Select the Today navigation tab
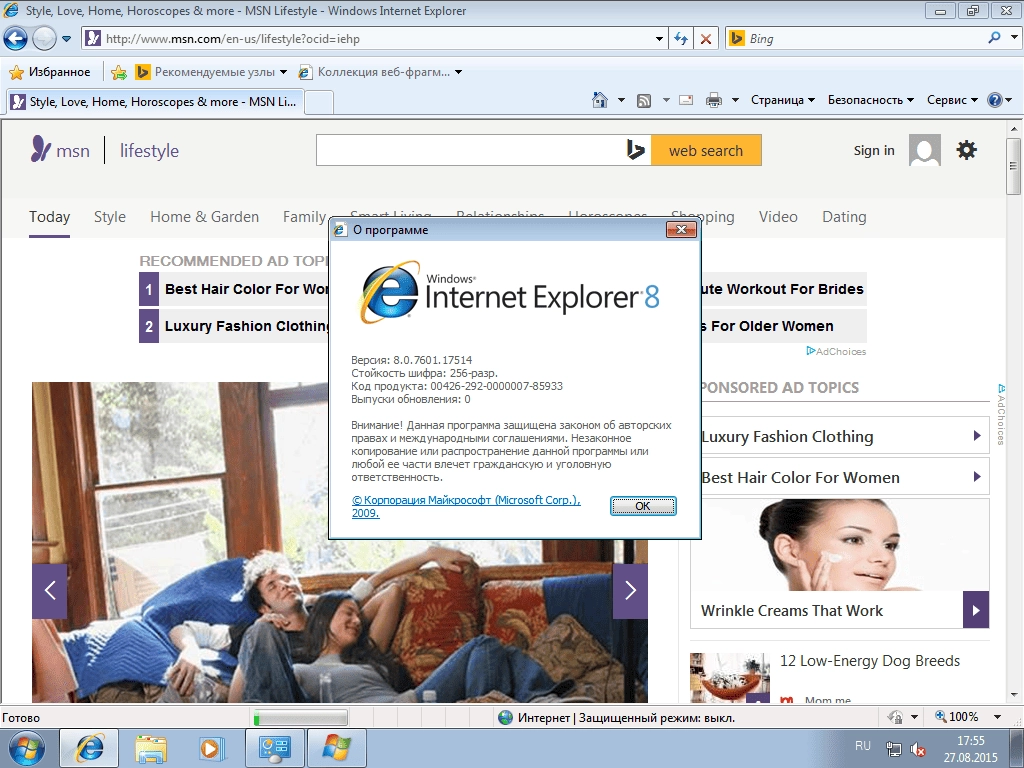The width and height of the screenshot is (1024, 768). click(x=50, y=217)
